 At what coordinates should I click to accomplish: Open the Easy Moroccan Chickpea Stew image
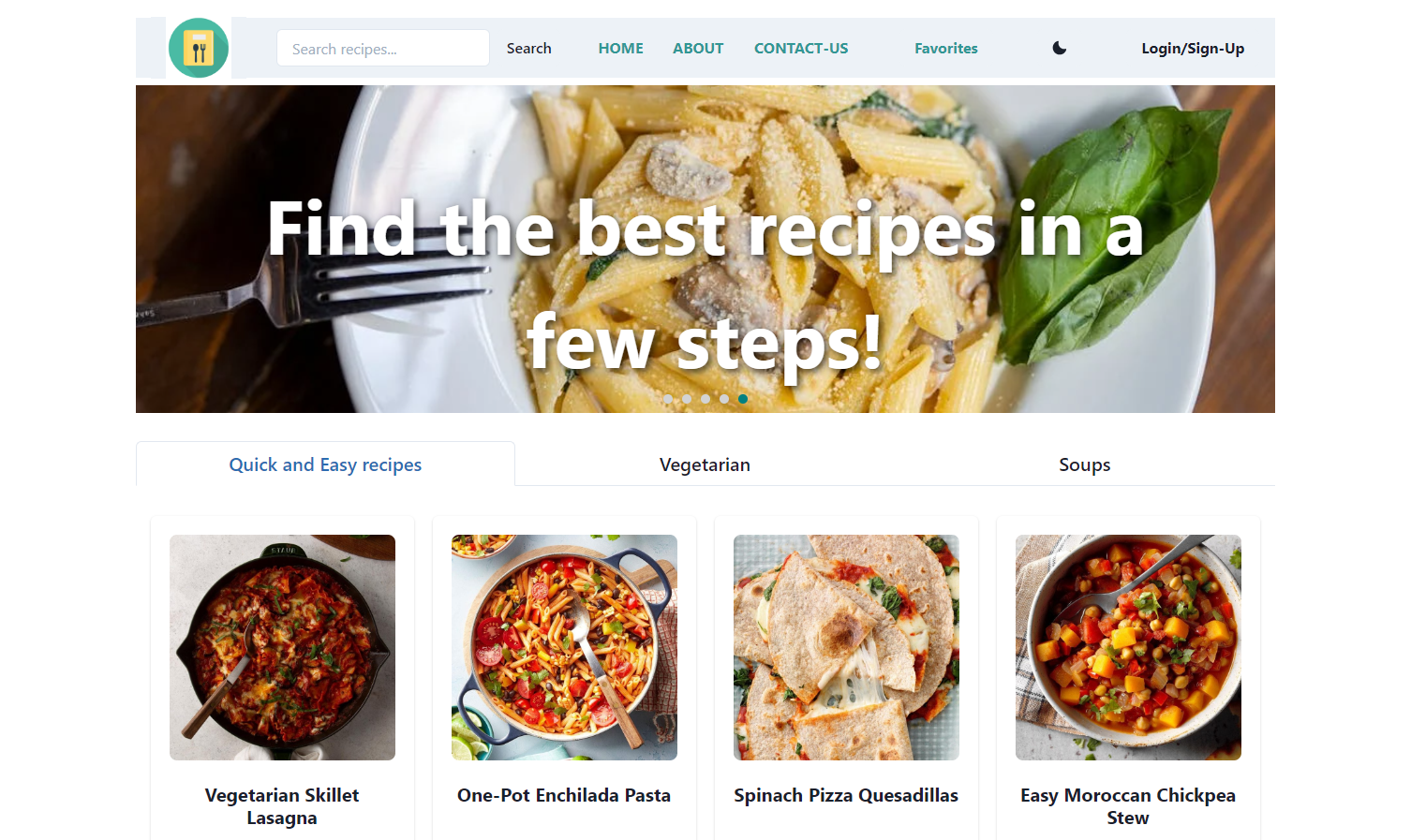click(x=1128, y=647)
